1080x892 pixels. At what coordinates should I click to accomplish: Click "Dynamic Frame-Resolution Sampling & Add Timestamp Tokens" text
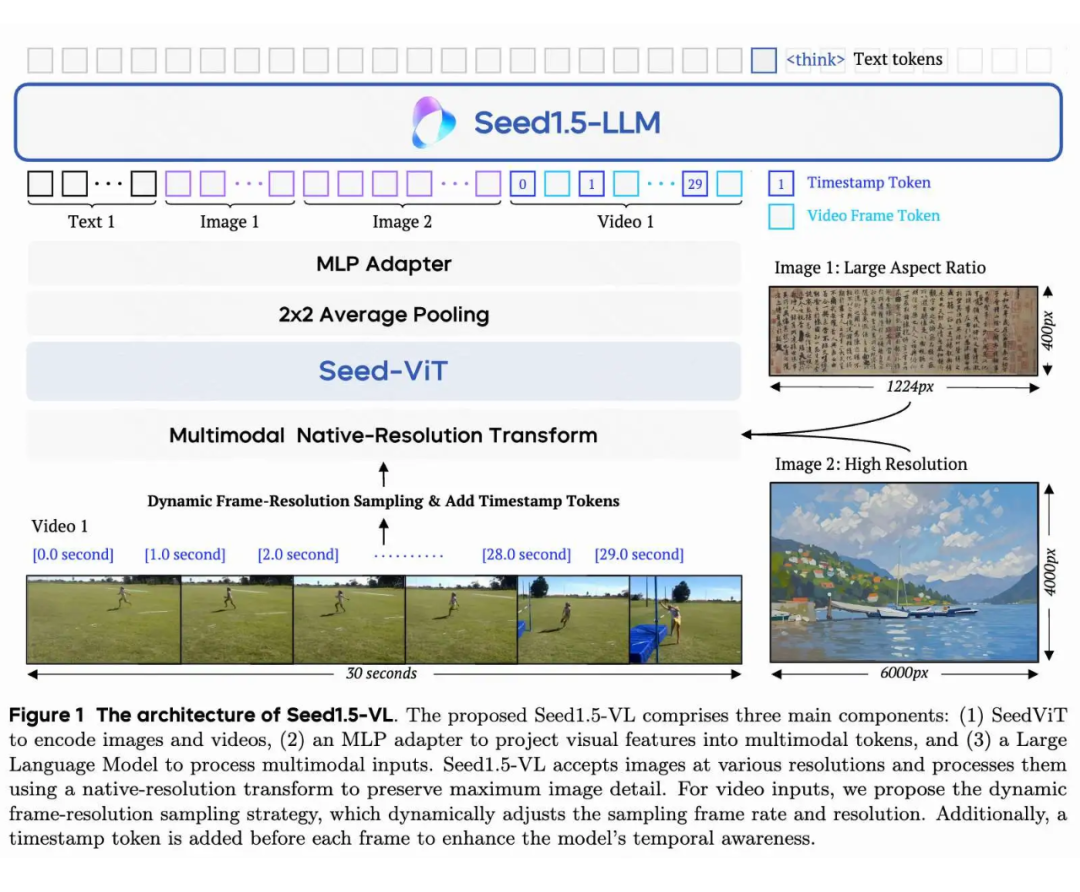[x=384, y=501]
